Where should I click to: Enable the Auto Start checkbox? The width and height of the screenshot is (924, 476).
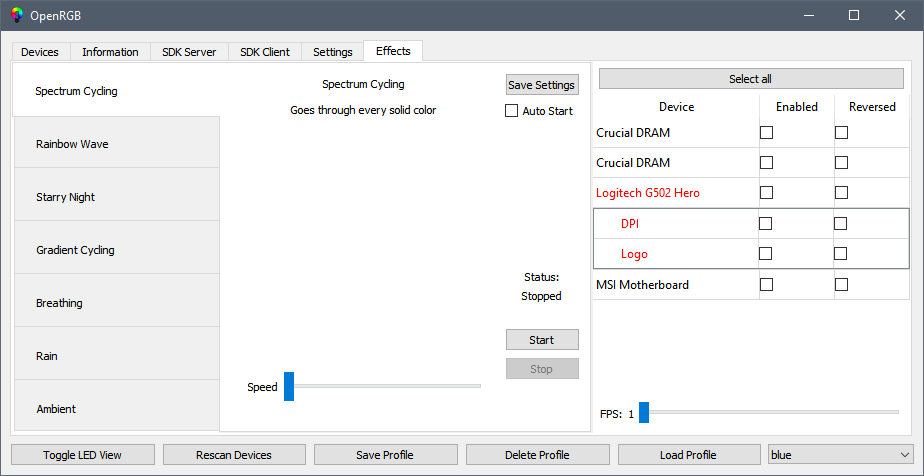[512, 111]
